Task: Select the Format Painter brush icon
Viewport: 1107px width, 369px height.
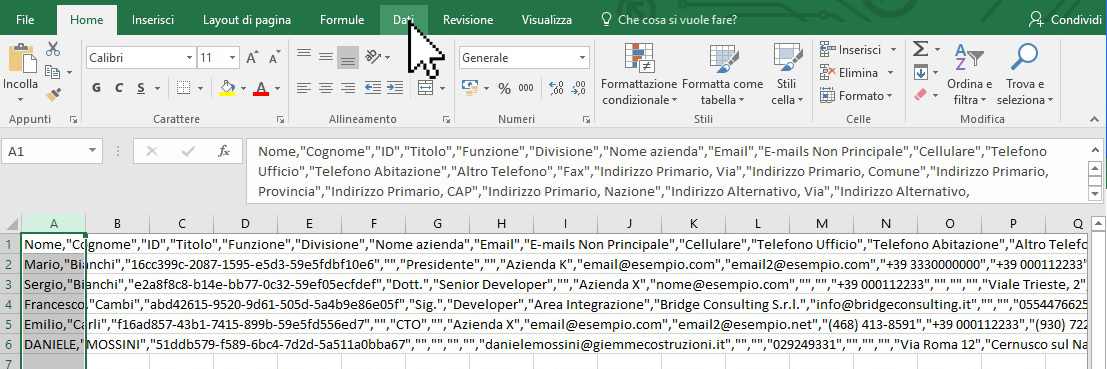Action: (53, 94)
